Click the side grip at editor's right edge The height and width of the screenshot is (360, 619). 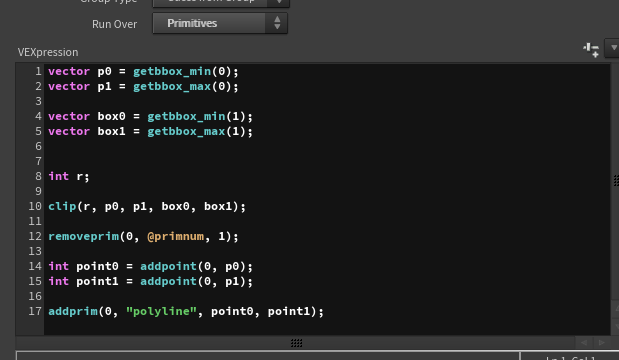pyautogui.click(x=616, y=180)
